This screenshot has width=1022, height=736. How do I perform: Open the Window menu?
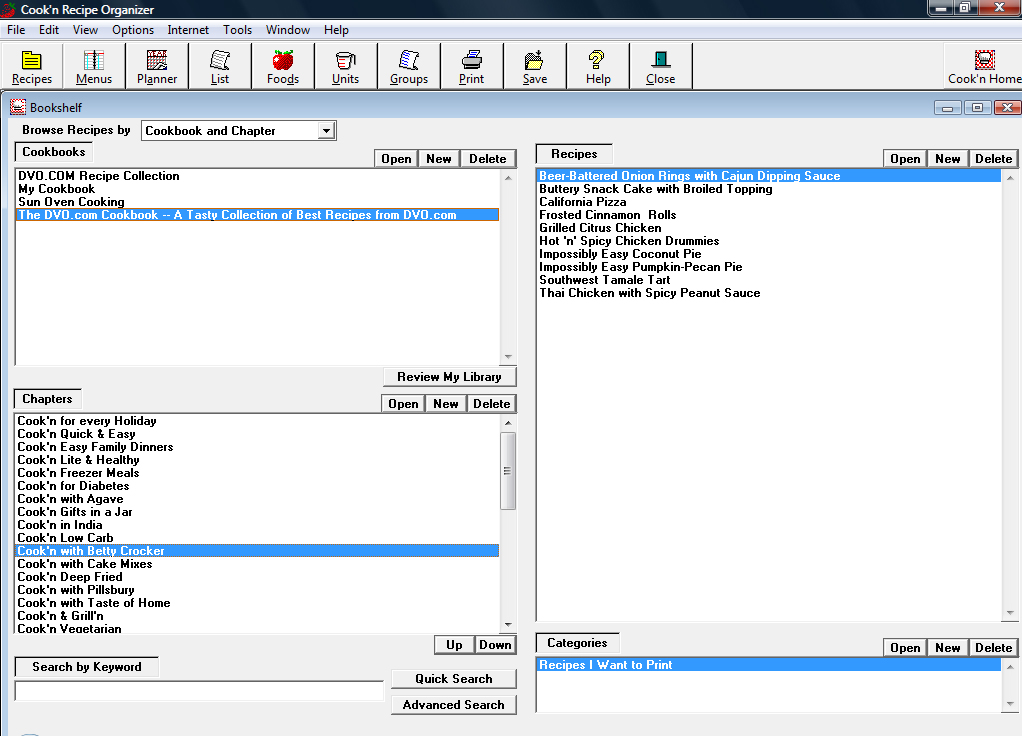point(287,30)
